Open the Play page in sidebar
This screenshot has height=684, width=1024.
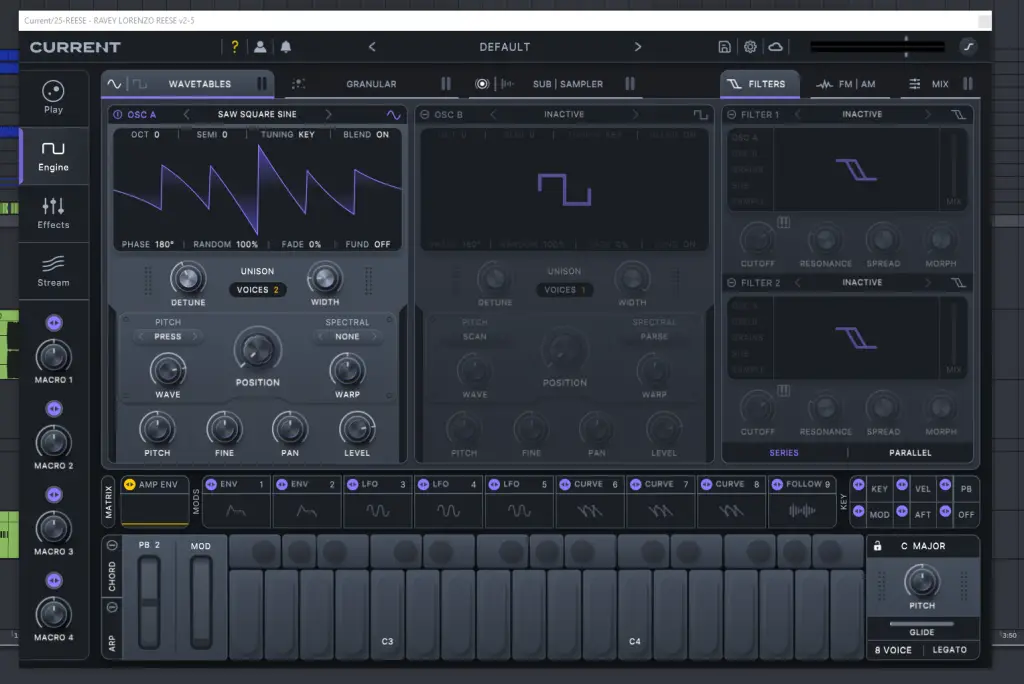[x=53, y=97]
